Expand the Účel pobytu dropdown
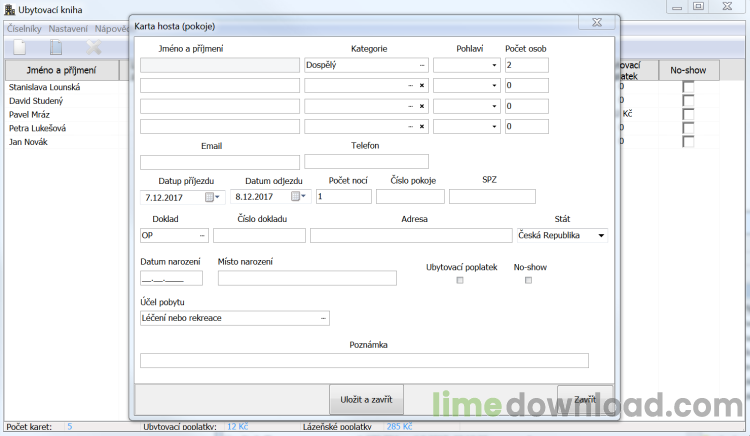750x436 pixels. coord(323,318)
